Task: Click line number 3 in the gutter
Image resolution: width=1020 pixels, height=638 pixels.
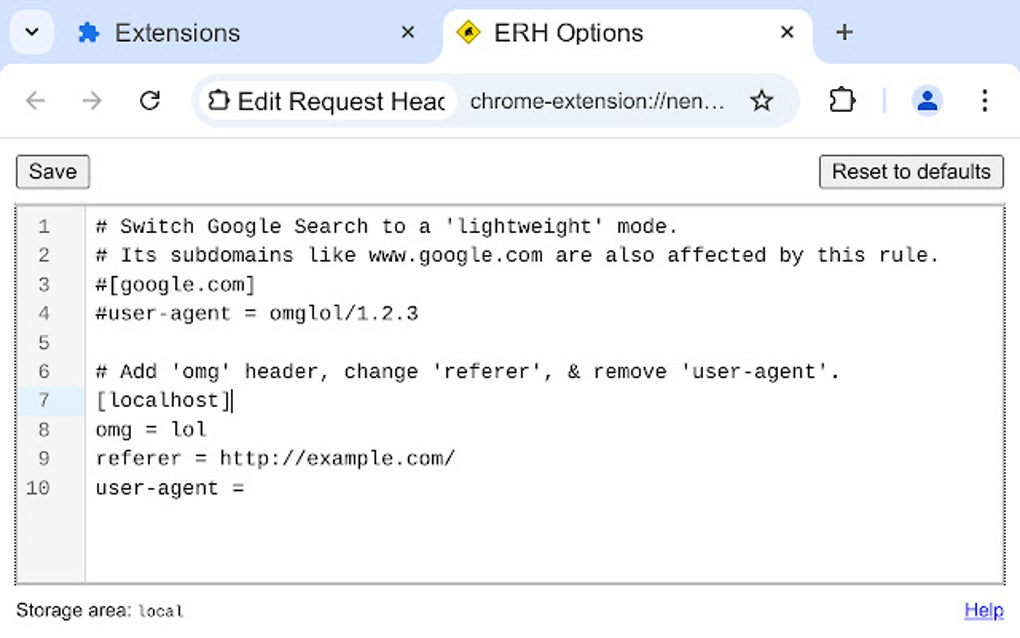Action: (x=44, y=285)
